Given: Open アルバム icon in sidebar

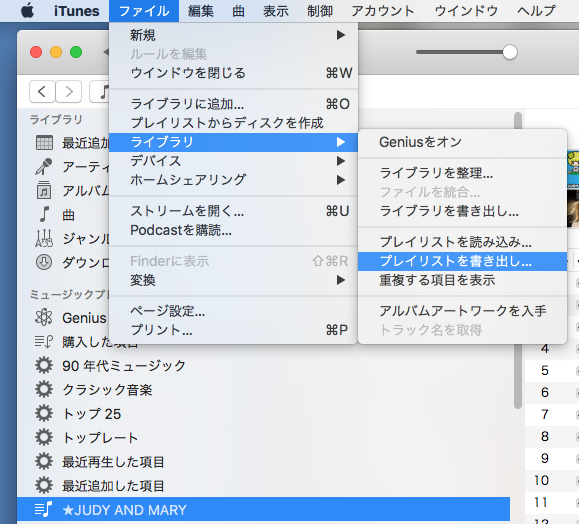Looking at the screenshot, I should click(44, 191).
